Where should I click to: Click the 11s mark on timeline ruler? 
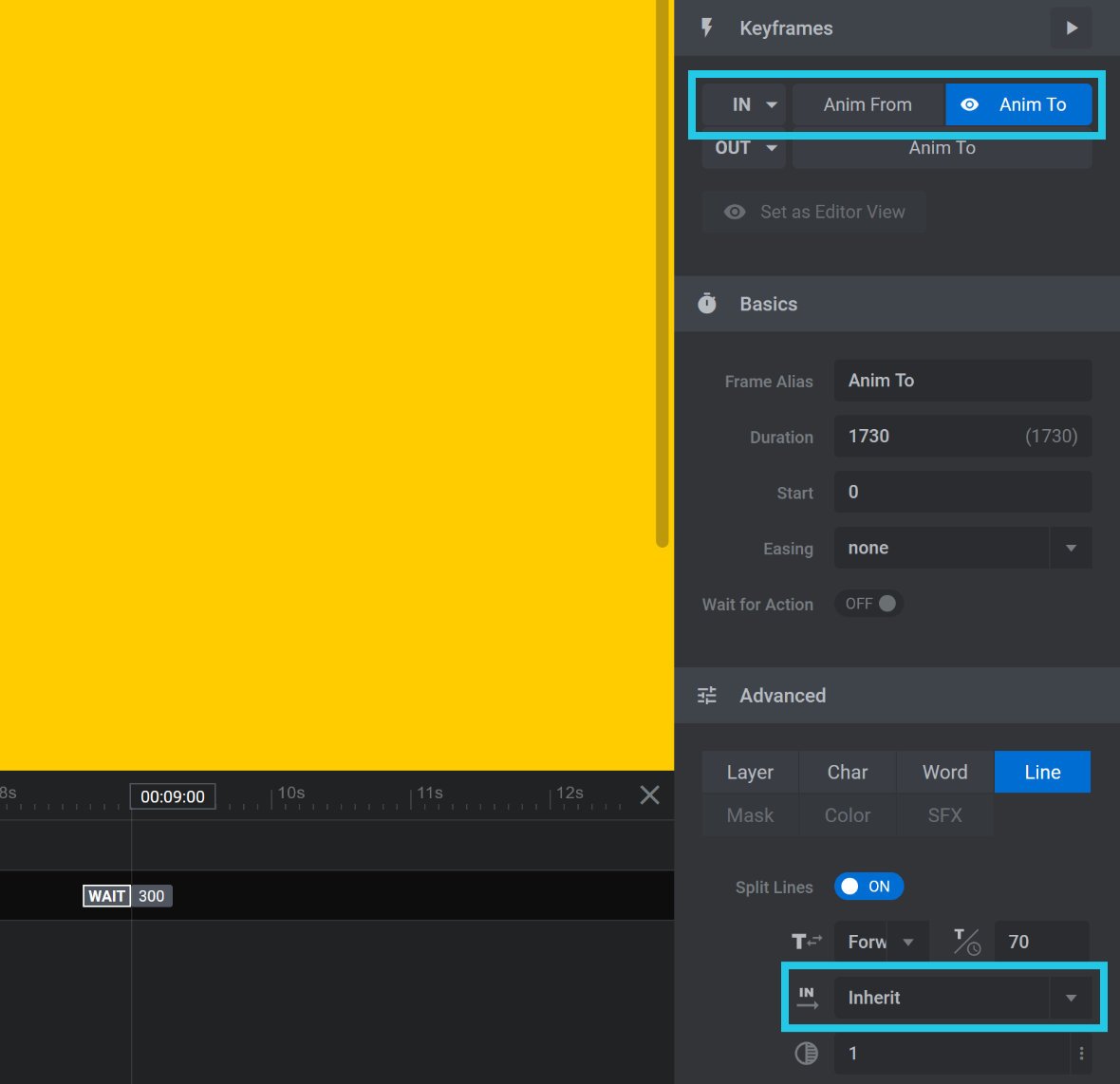pyautogui.click(x=429, y=793)
